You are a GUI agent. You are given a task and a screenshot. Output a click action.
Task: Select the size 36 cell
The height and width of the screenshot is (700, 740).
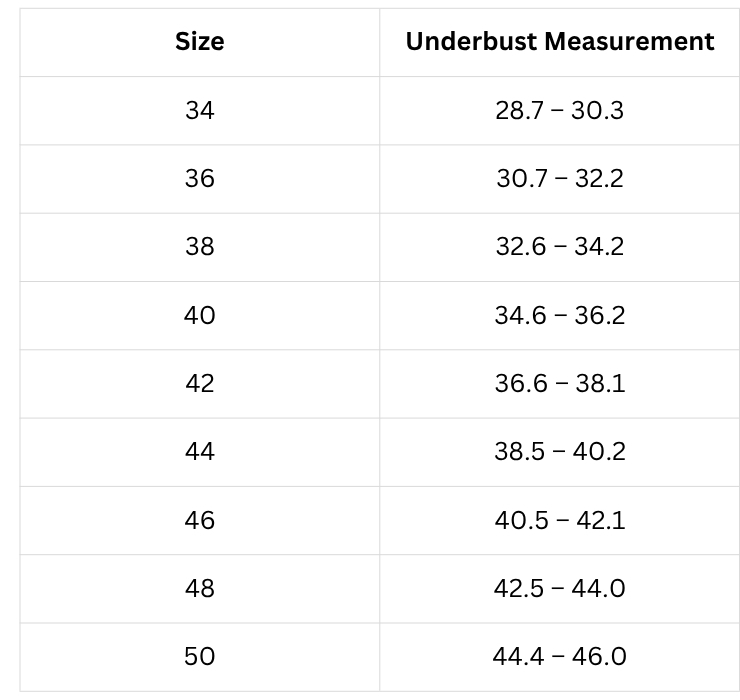(200, 179)
